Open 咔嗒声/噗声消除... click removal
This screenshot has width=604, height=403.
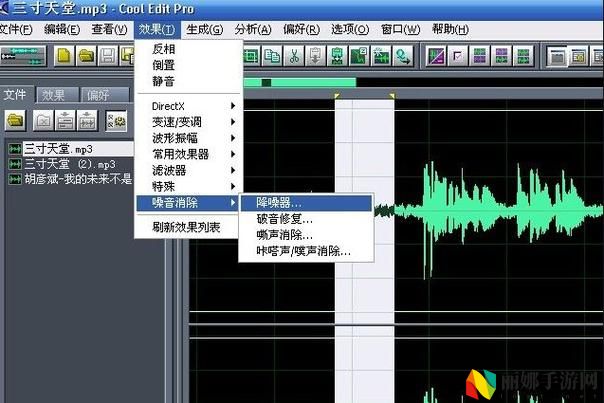click(307, 251)
